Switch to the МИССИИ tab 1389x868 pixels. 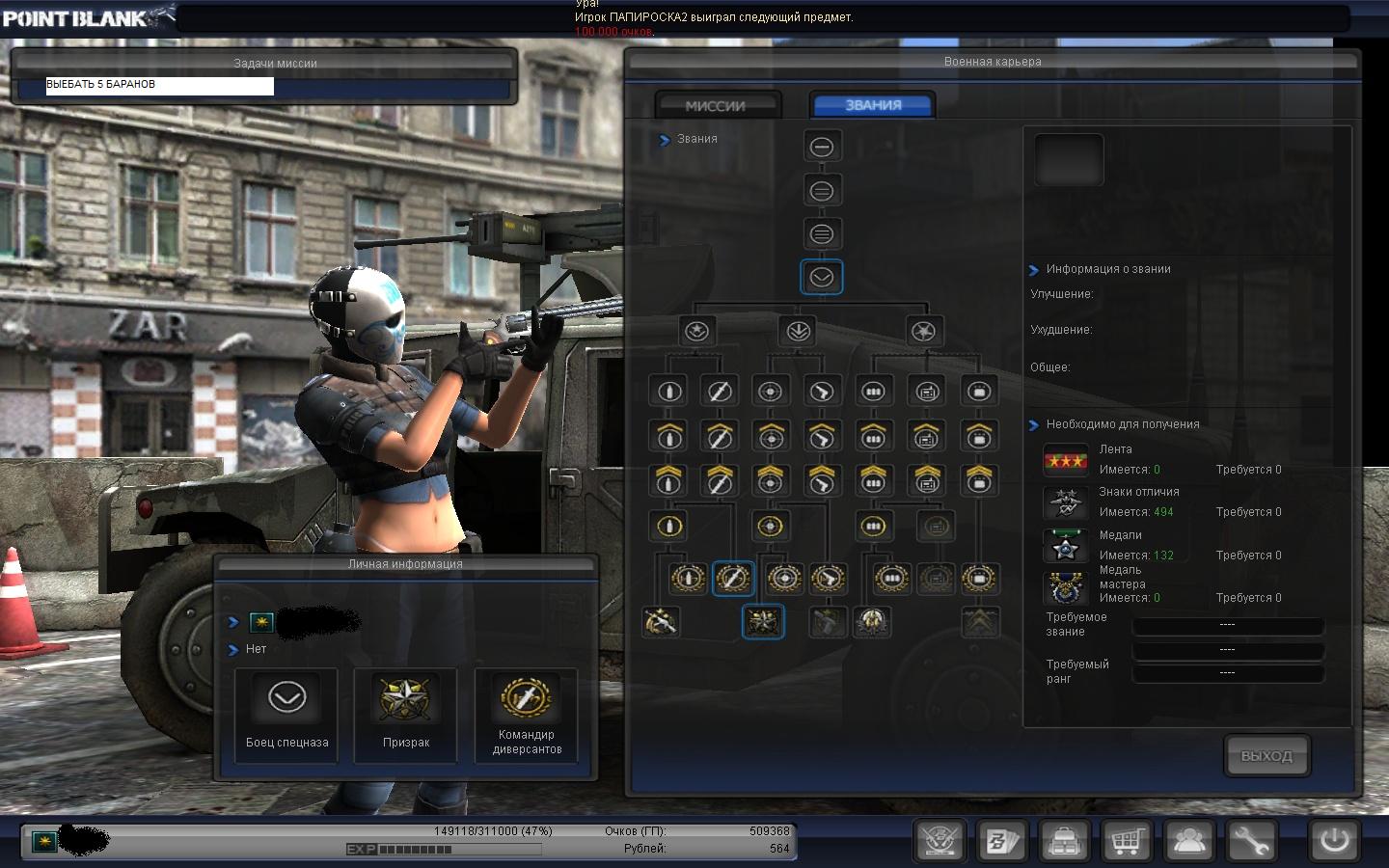coord(716,106)
